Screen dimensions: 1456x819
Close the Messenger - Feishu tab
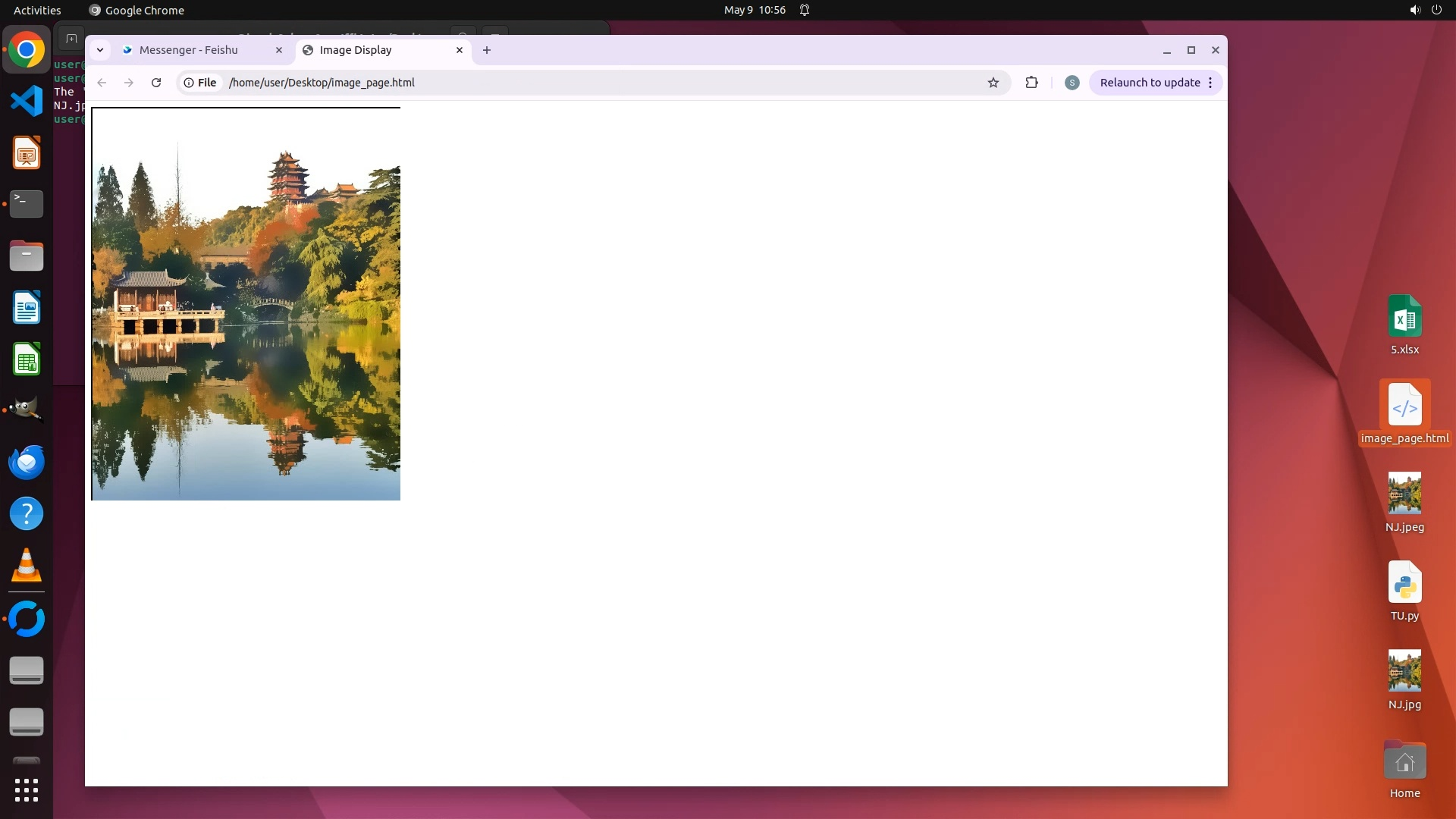click(279, 50)
